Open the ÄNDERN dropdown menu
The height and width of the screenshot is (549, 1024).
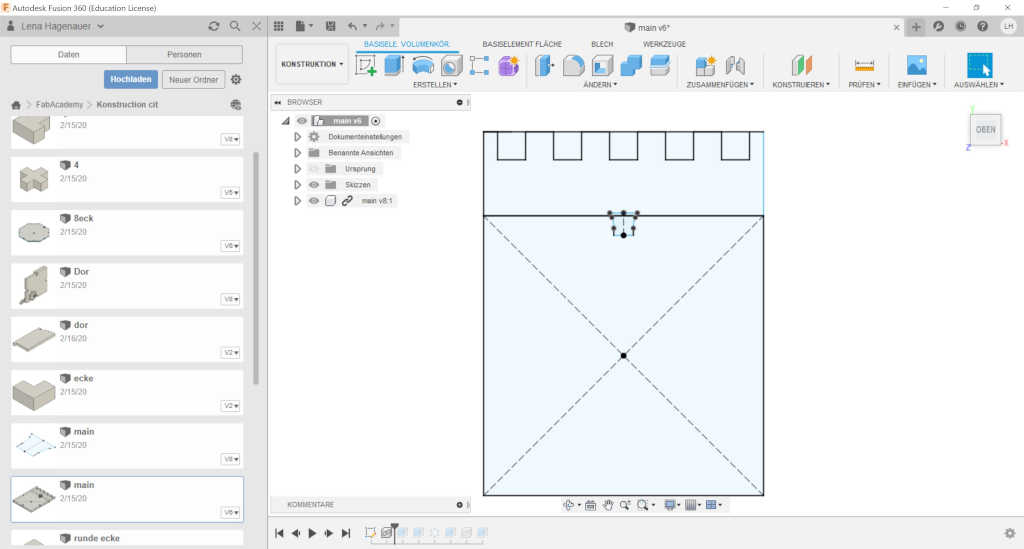(x=600, y=84)
